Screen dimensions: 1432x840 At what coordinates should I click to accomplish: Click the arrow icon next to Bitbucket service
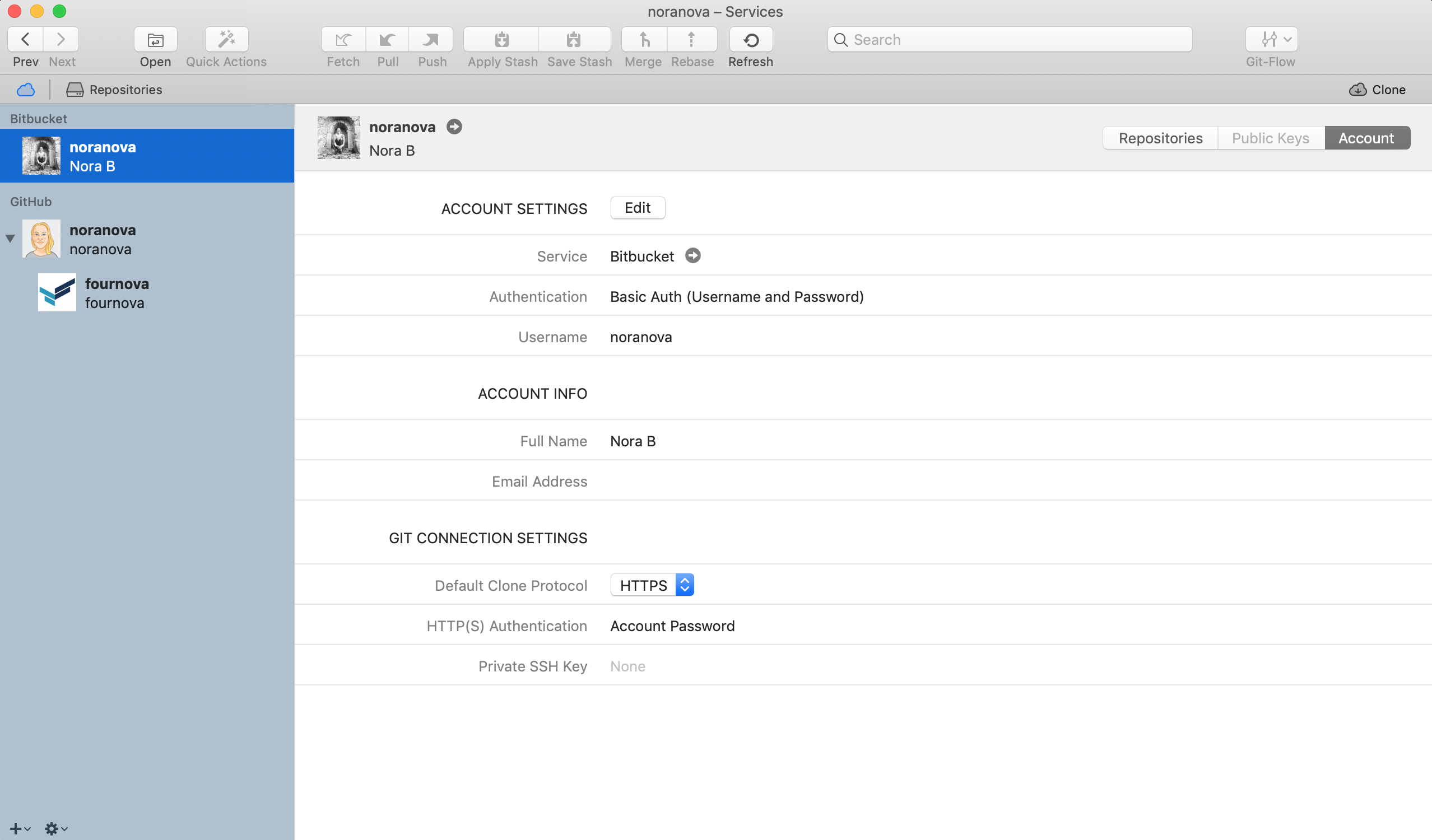pos(692,255)
